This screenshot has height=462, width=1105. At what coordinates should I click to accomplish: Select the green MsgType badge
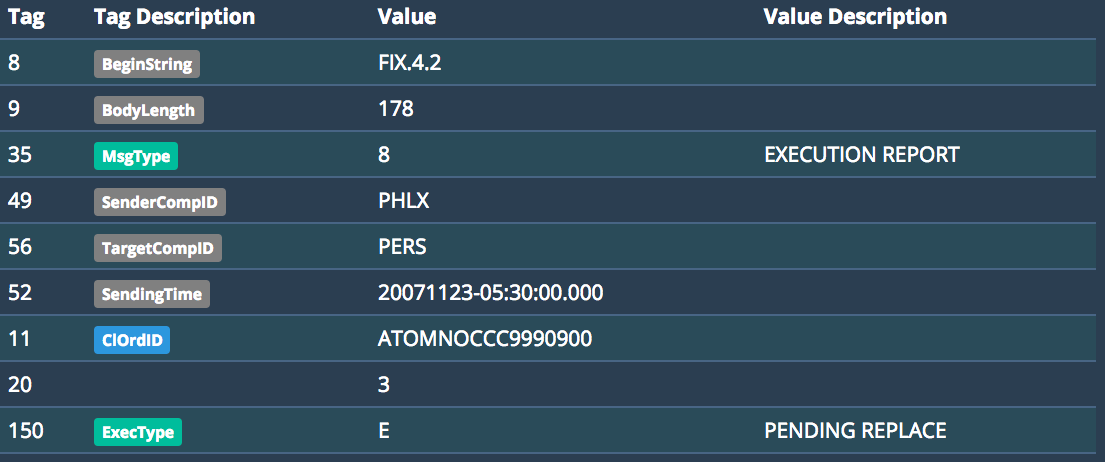(x=136, y=156)
